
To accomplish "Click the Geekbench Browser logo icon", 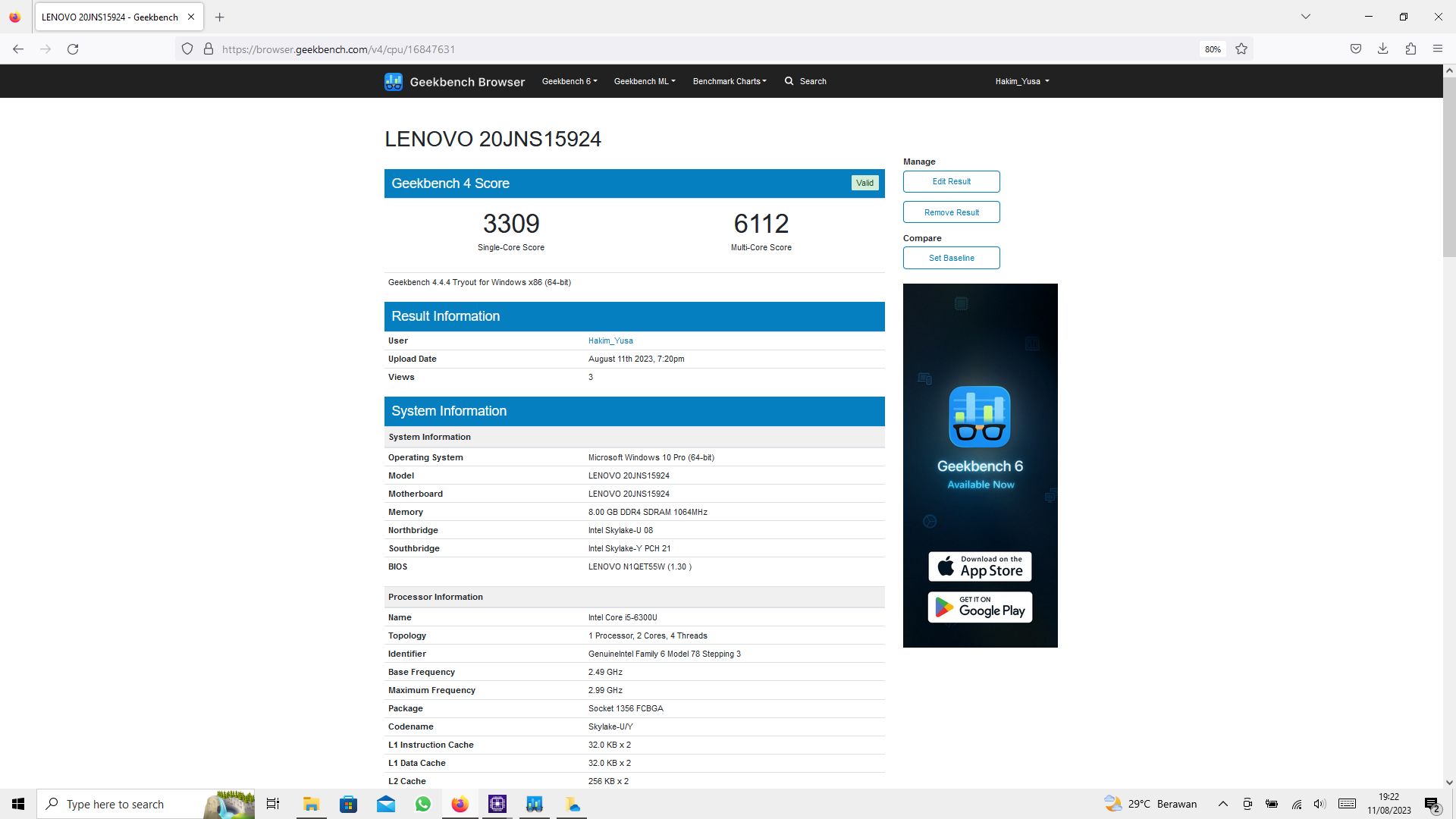I will (x=393, y=81).
